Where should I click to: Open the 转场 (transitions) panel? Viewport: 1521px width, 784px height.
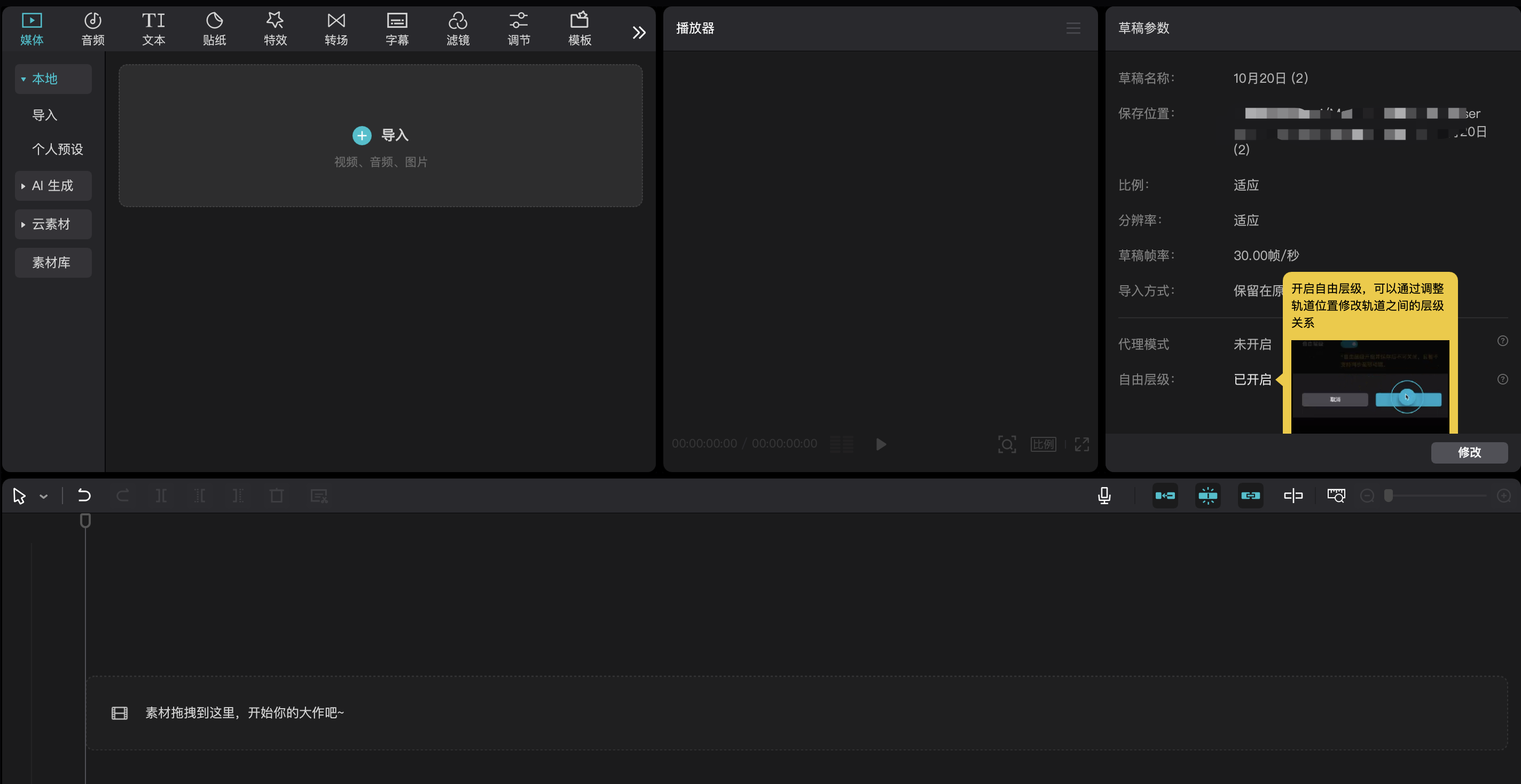pyautogui.click(x=336, y=29)
